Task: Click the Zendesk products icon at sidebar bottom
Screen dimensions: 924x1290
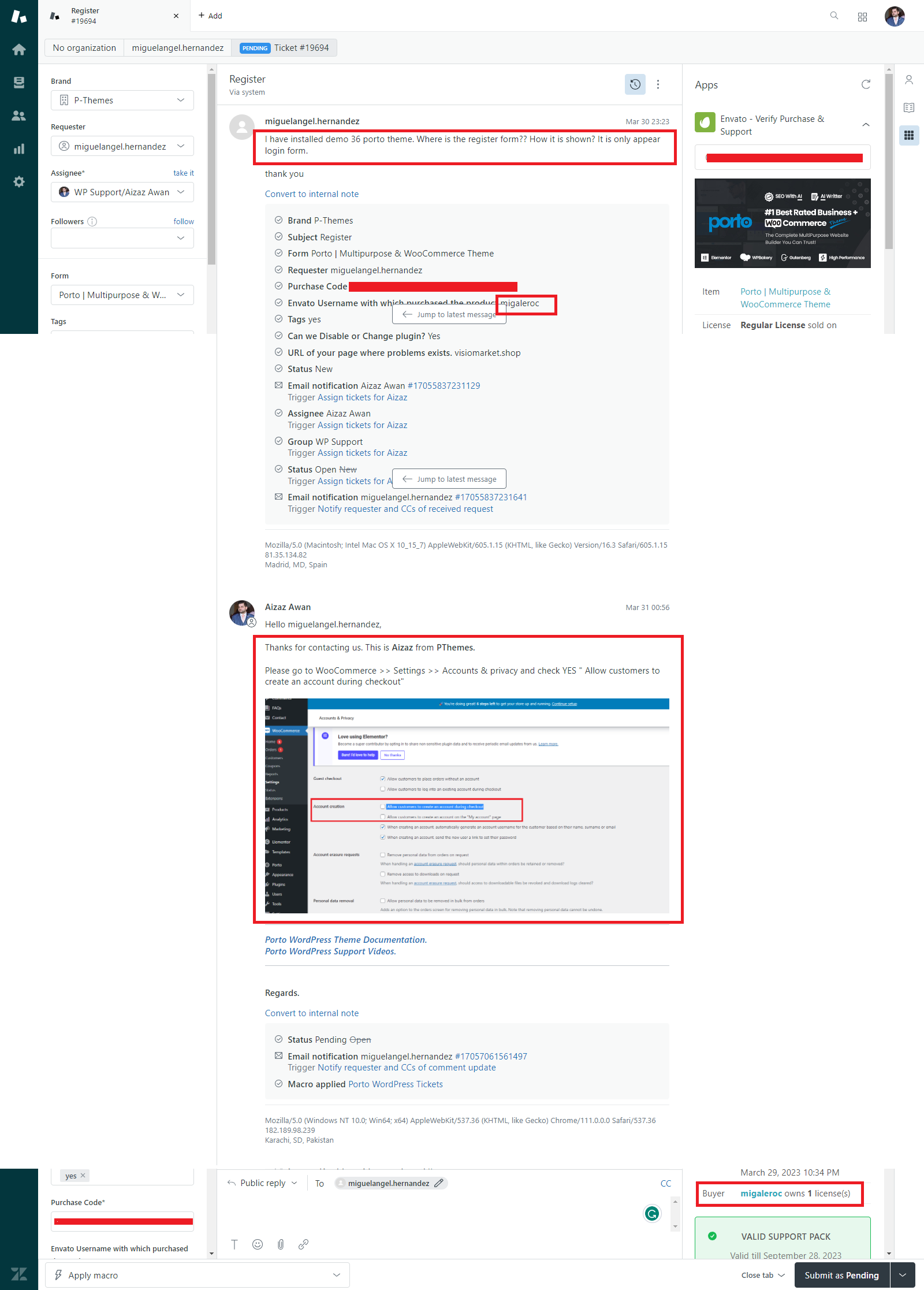Action: pyautogui.click(x=19, y=1274)
